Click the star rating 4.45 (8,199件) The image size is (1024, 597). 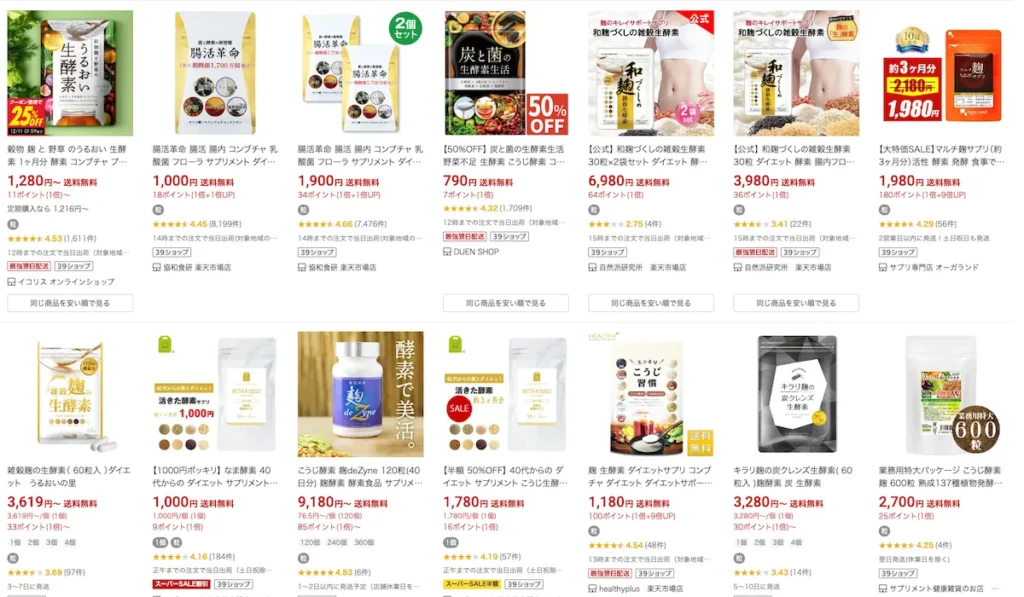pyautogui.click(x=197, y=223)
